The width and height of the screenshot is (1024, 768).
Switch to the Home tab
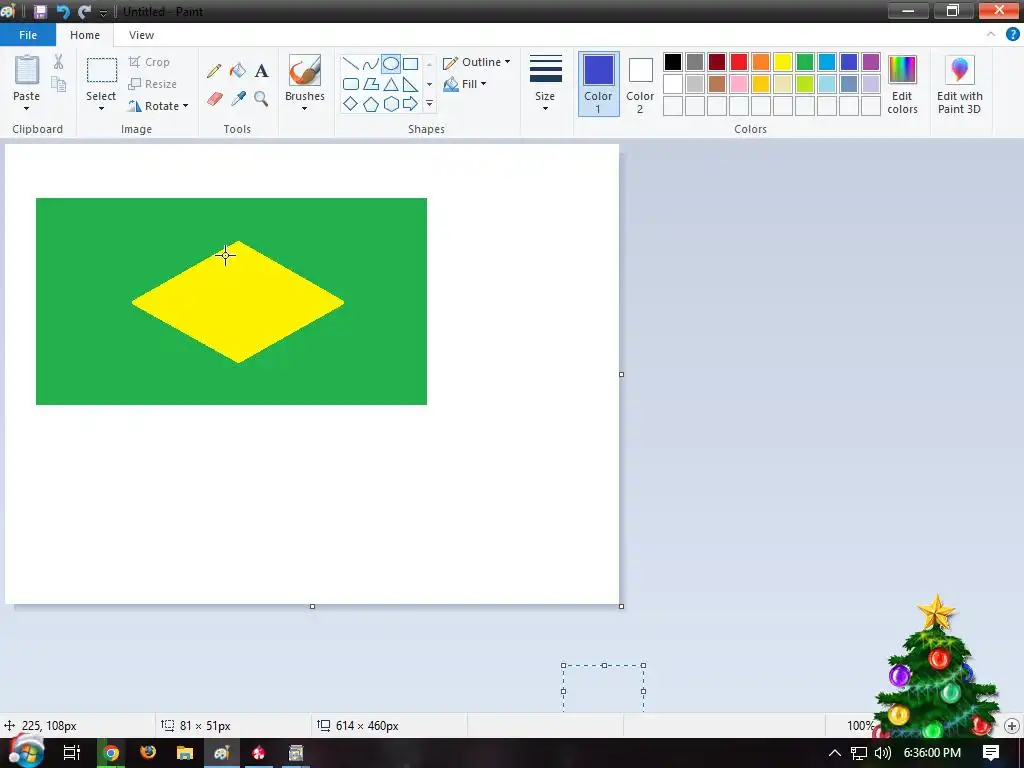point(85,35)
